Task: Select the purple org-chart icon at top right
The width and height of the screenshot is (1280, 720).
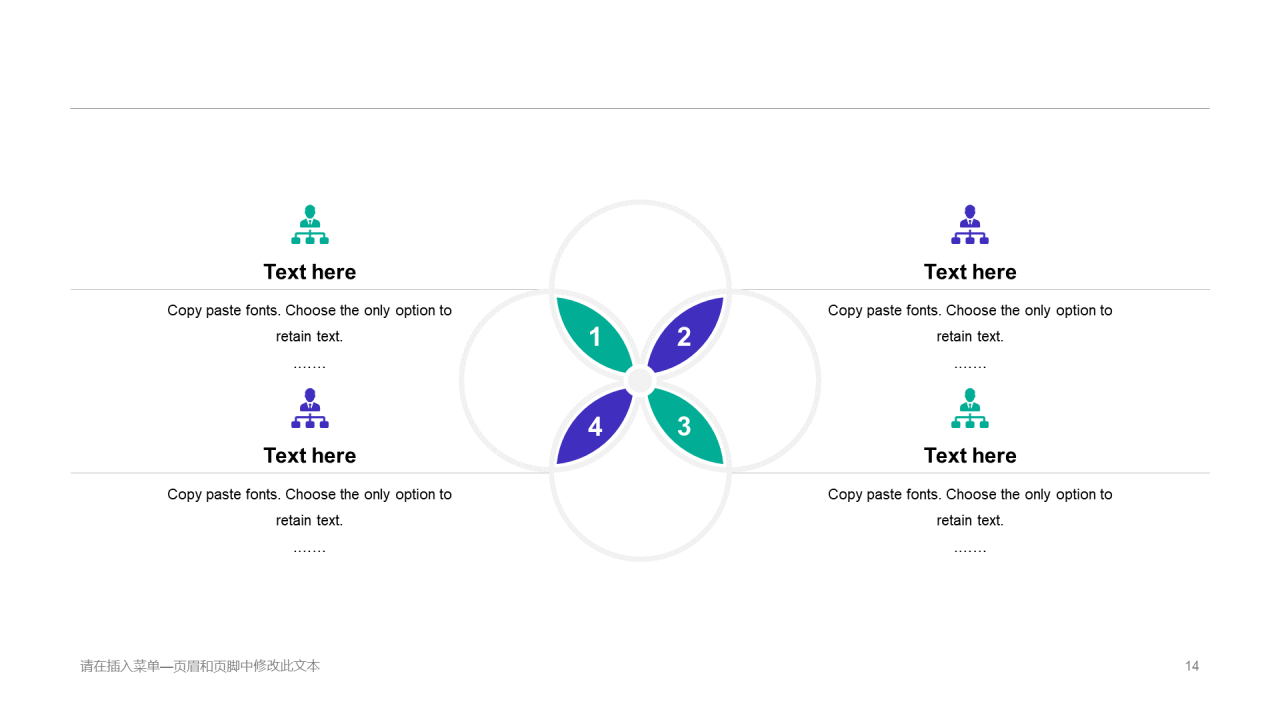Action: point(970,225)
